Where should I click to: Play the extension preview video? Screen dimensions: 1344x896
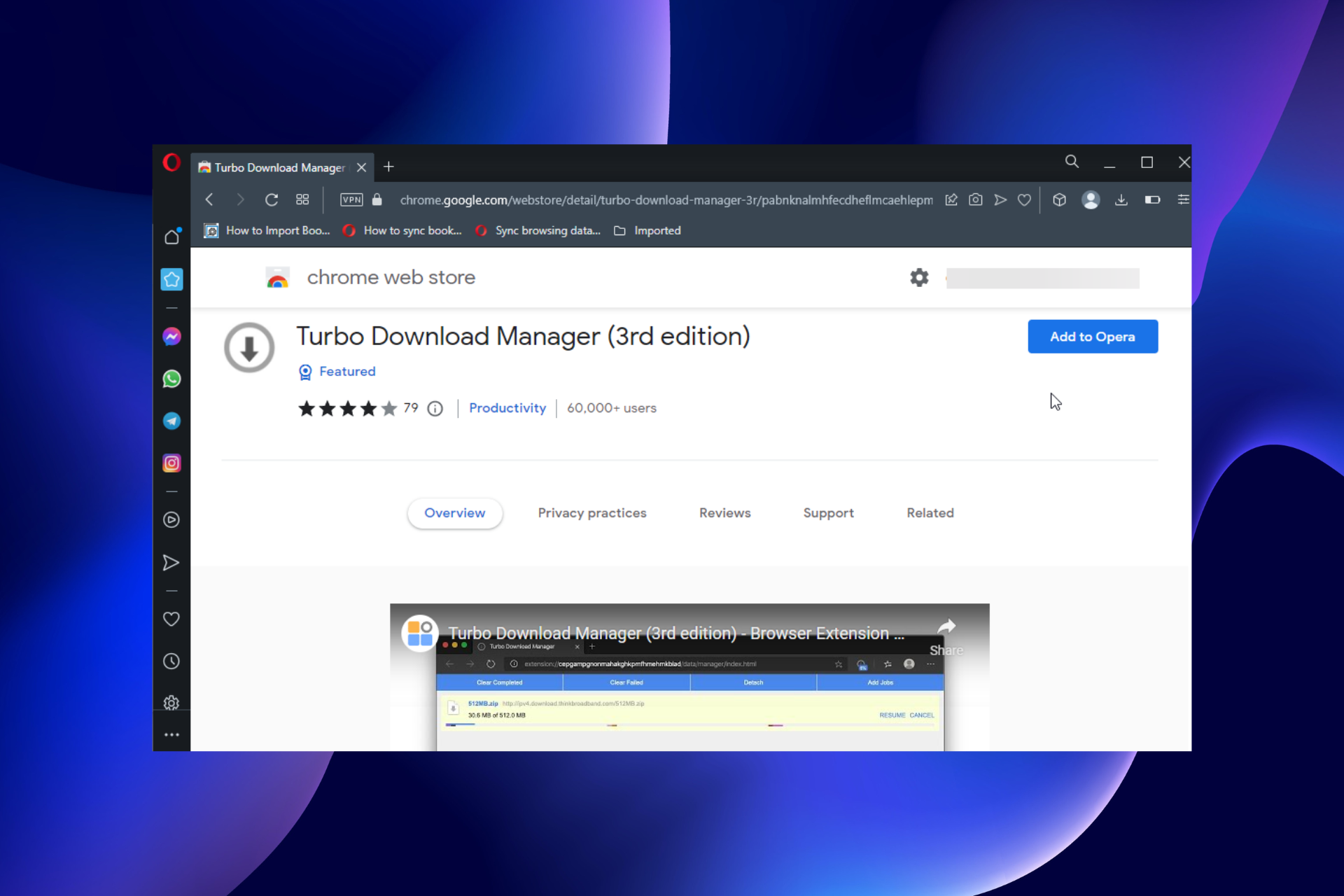click(689, 678)
